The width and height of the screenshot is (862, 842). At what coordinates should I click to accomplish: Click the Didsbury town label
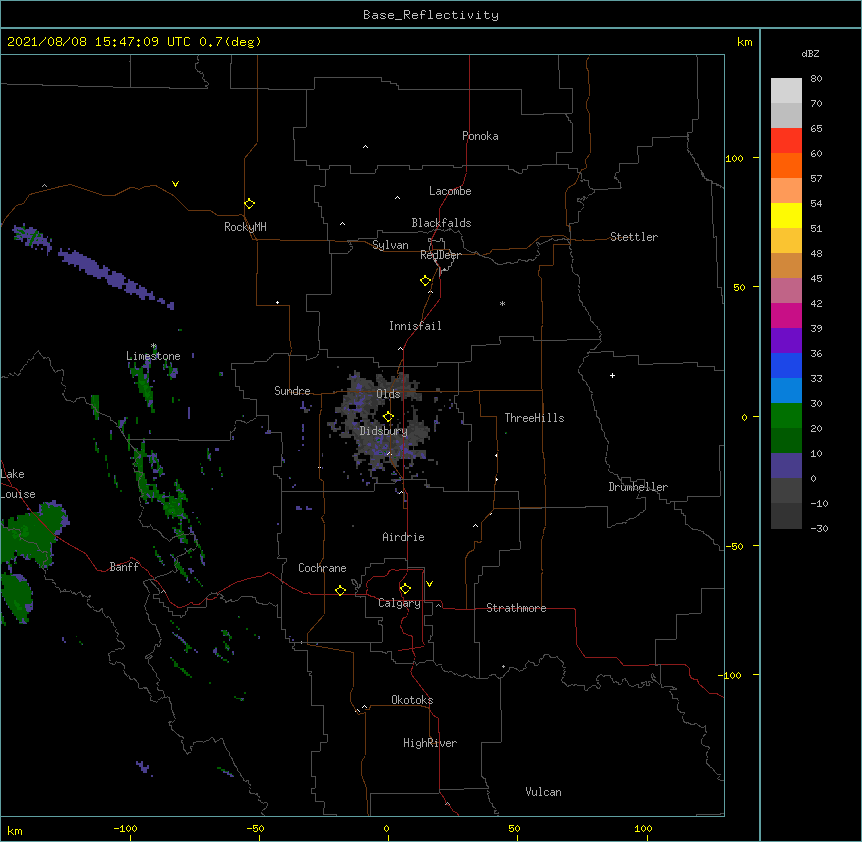[x=384, y=431]
